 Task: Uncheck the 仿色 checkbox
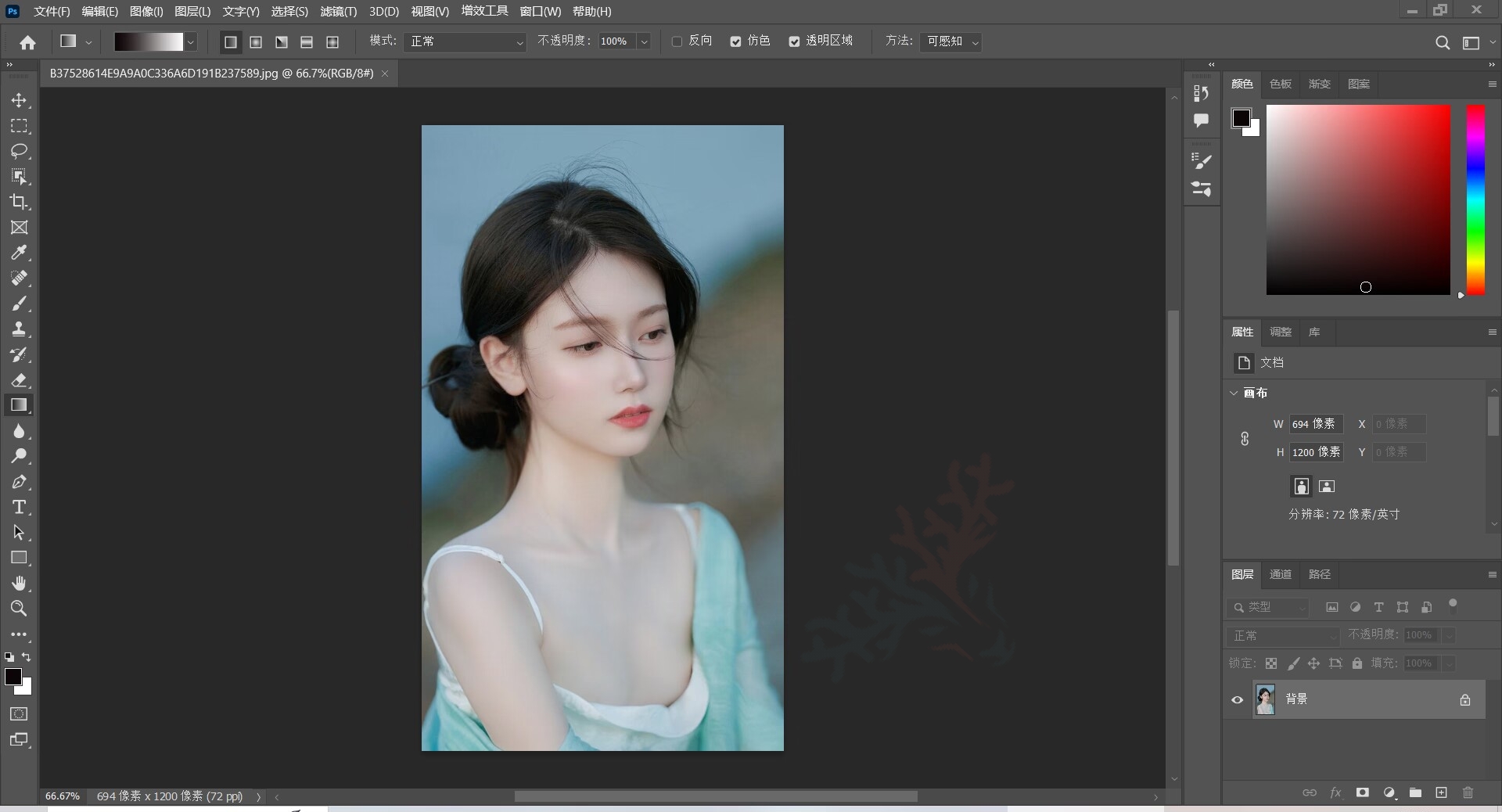[x=735, y=41]
